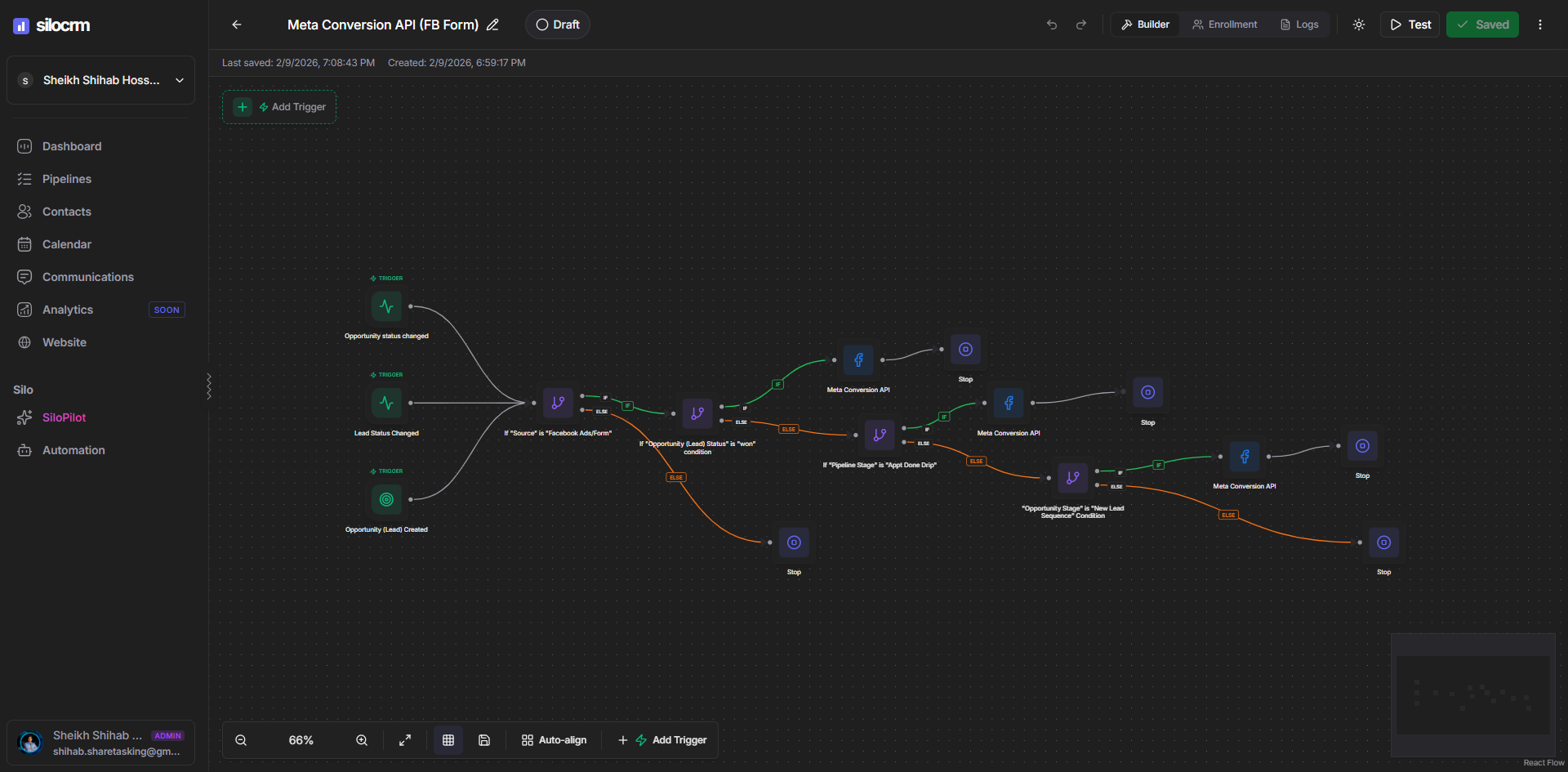Click the minimap overview panel
Screen dimensions: 1568x772
[1473, 695]
